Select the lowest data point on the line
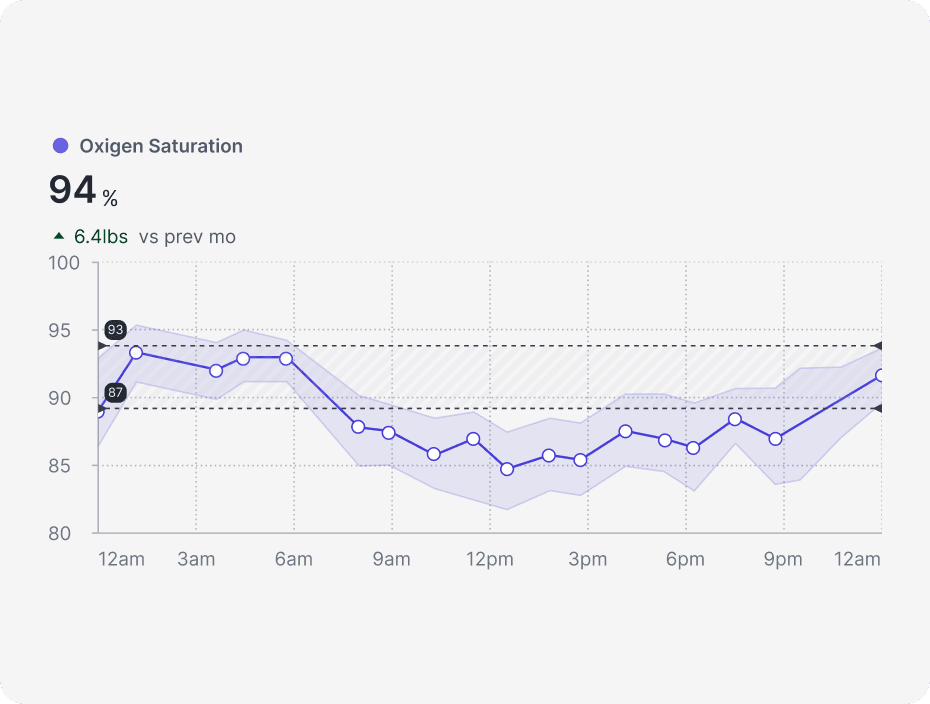This screenshot has width=930, height=704. 507,468
